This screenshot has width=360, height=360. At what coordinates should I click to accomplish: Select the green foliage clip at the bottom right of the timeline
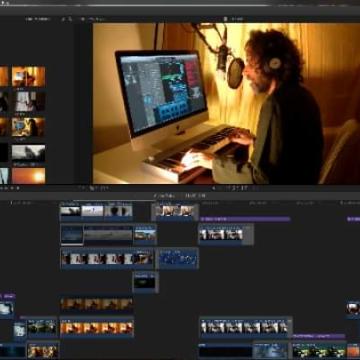[319, 351]
